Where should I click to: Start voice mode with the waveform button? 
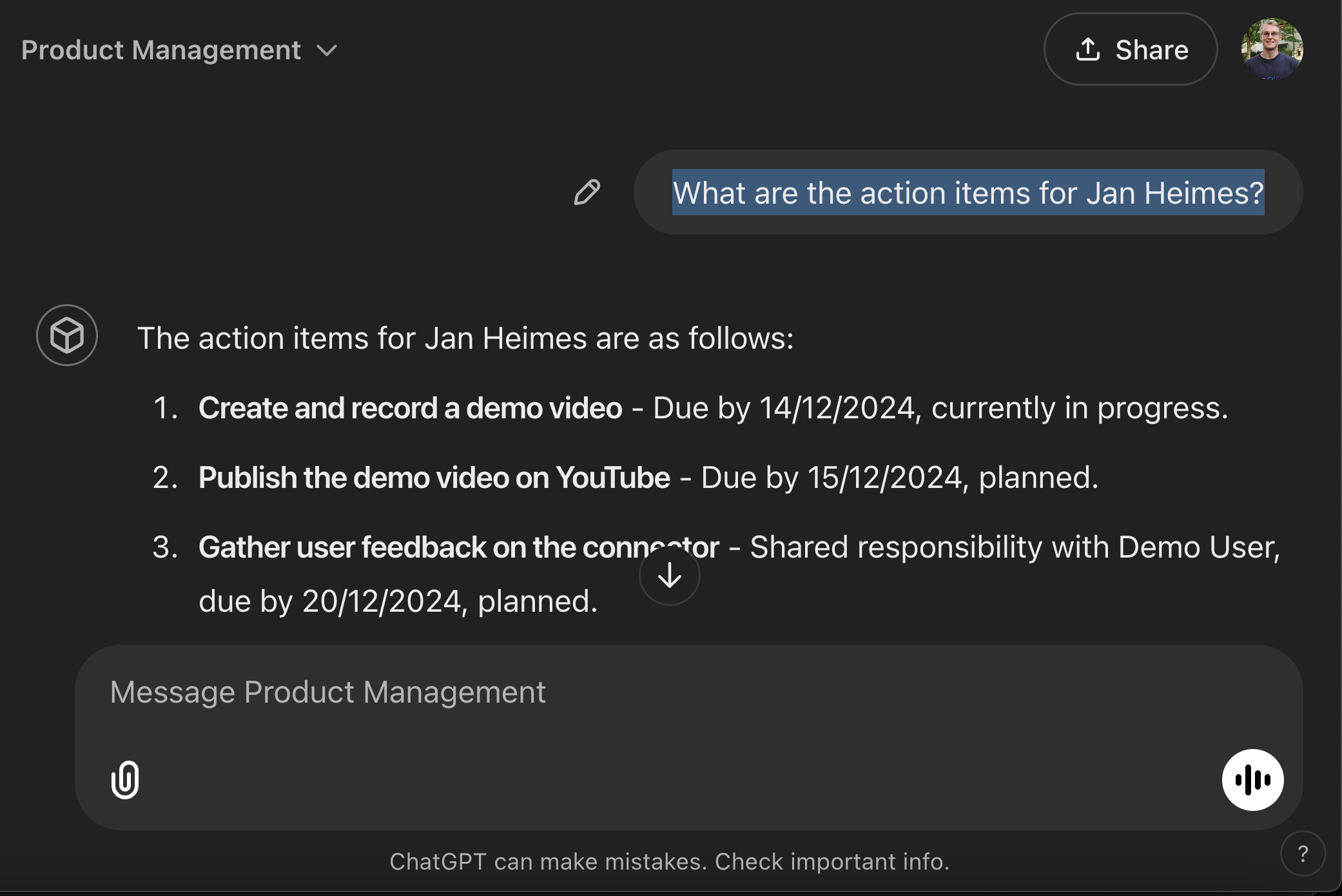(x=1252, y=779)
